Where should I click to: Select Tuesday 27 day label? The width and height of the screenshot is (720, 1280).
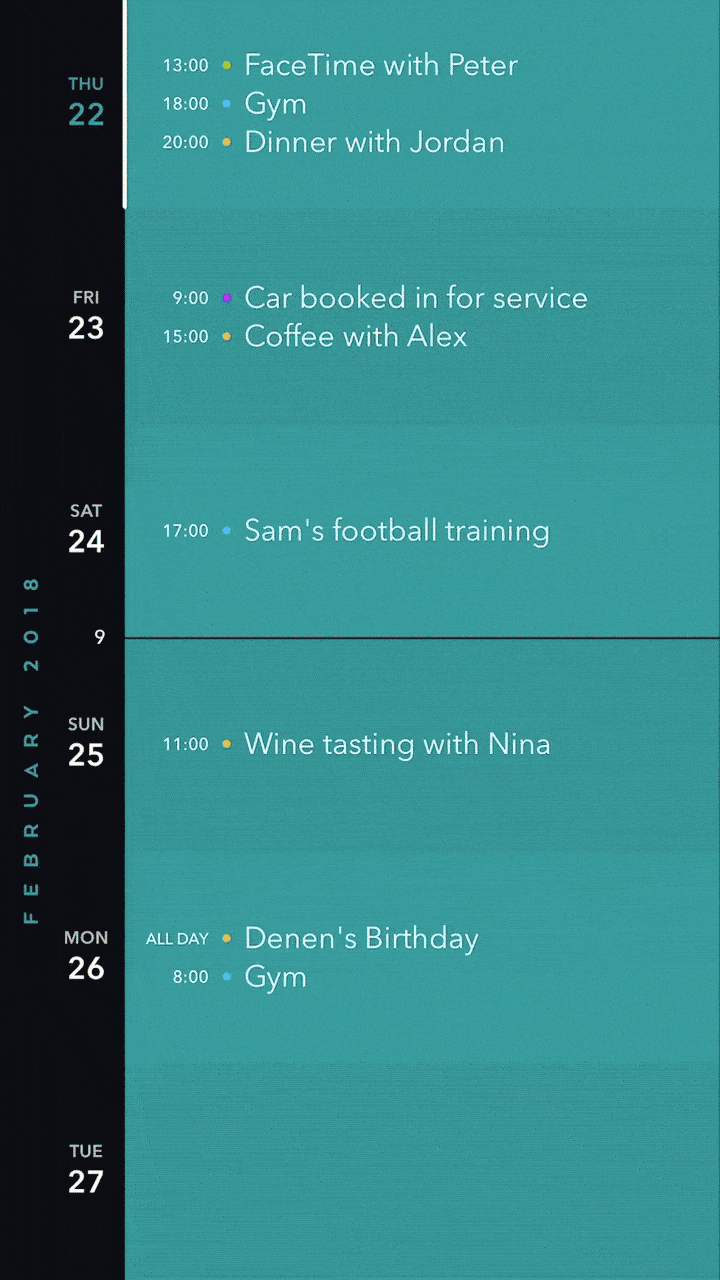point(86,1170)
